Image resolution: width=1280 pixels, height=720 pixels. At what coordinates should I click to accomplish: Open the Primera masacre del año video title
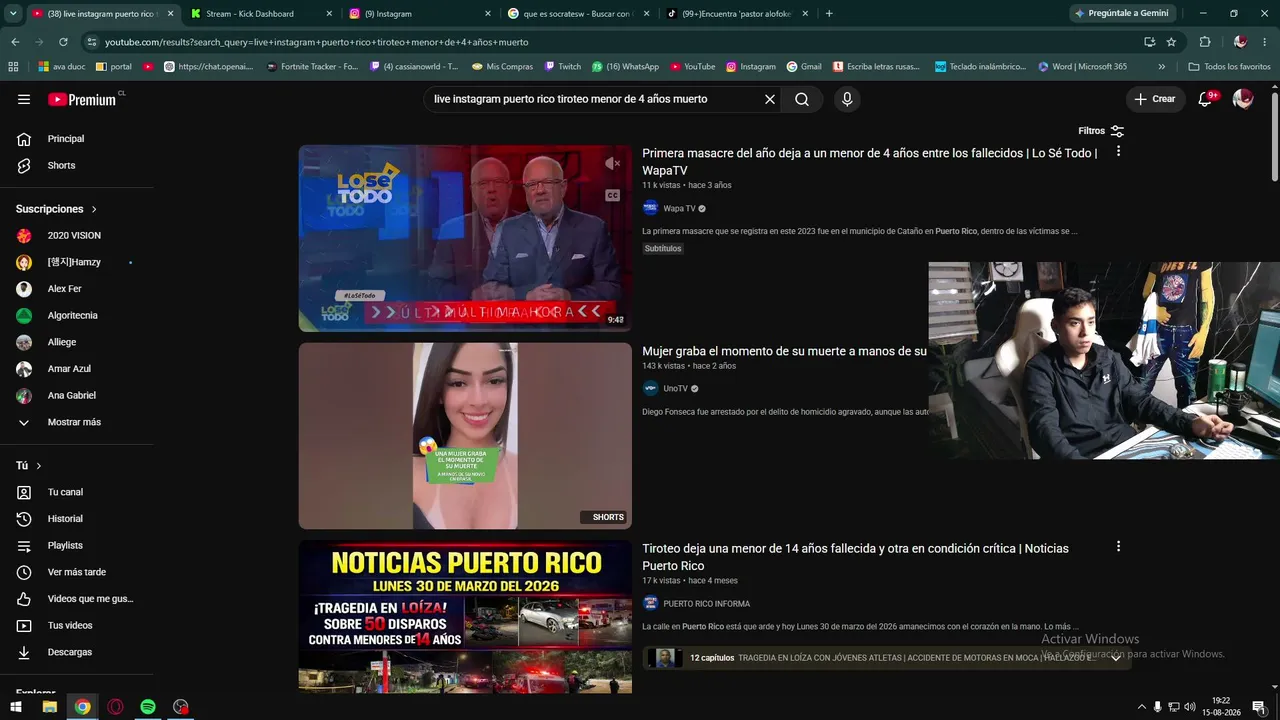870,161
